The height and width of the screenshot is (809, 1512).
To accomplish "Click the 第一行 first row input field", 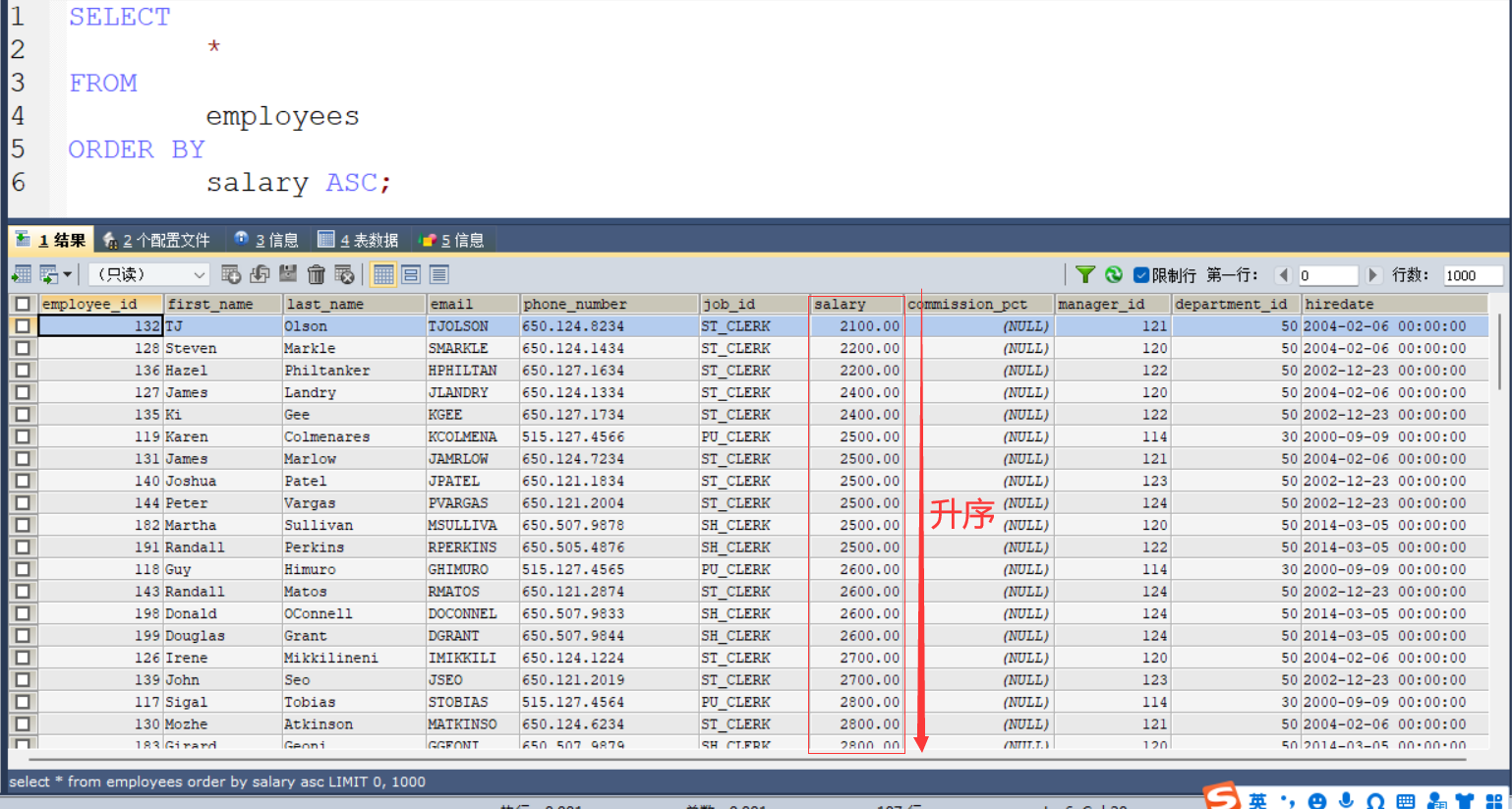I will [x=1328, y=275].
